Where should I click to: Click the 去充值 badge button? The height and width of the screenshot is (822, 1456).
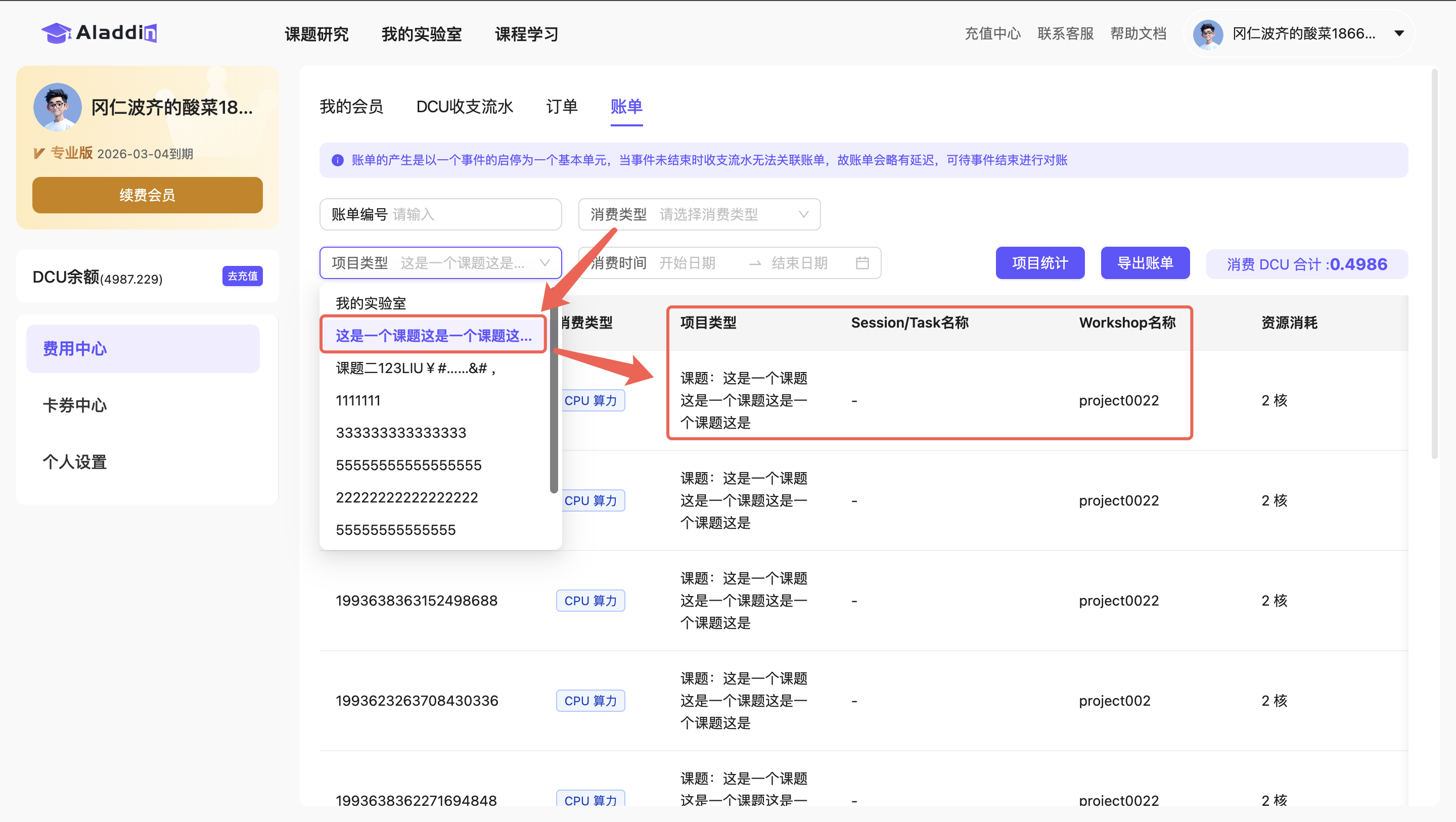242,276
